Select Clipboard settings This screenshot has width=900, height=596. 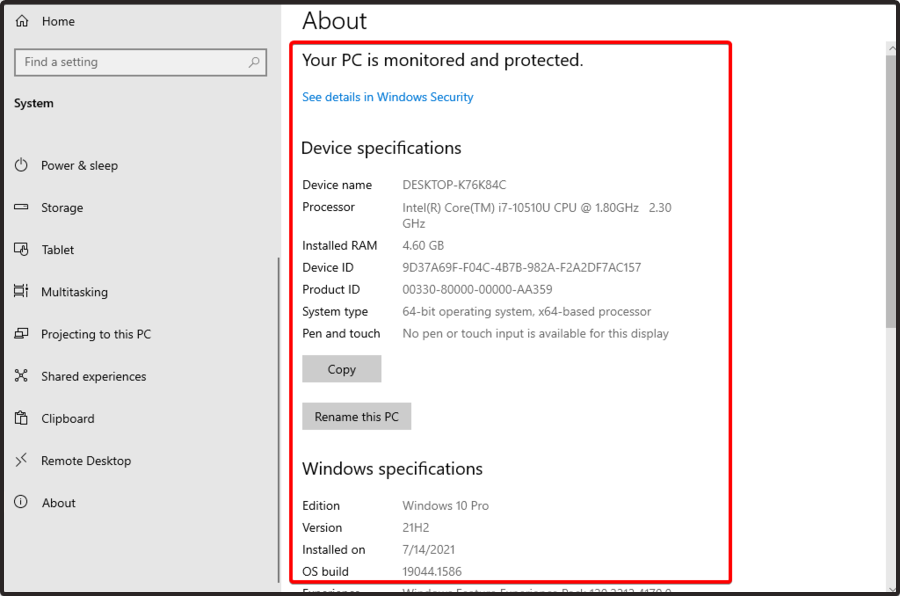(x=68, y=419)
